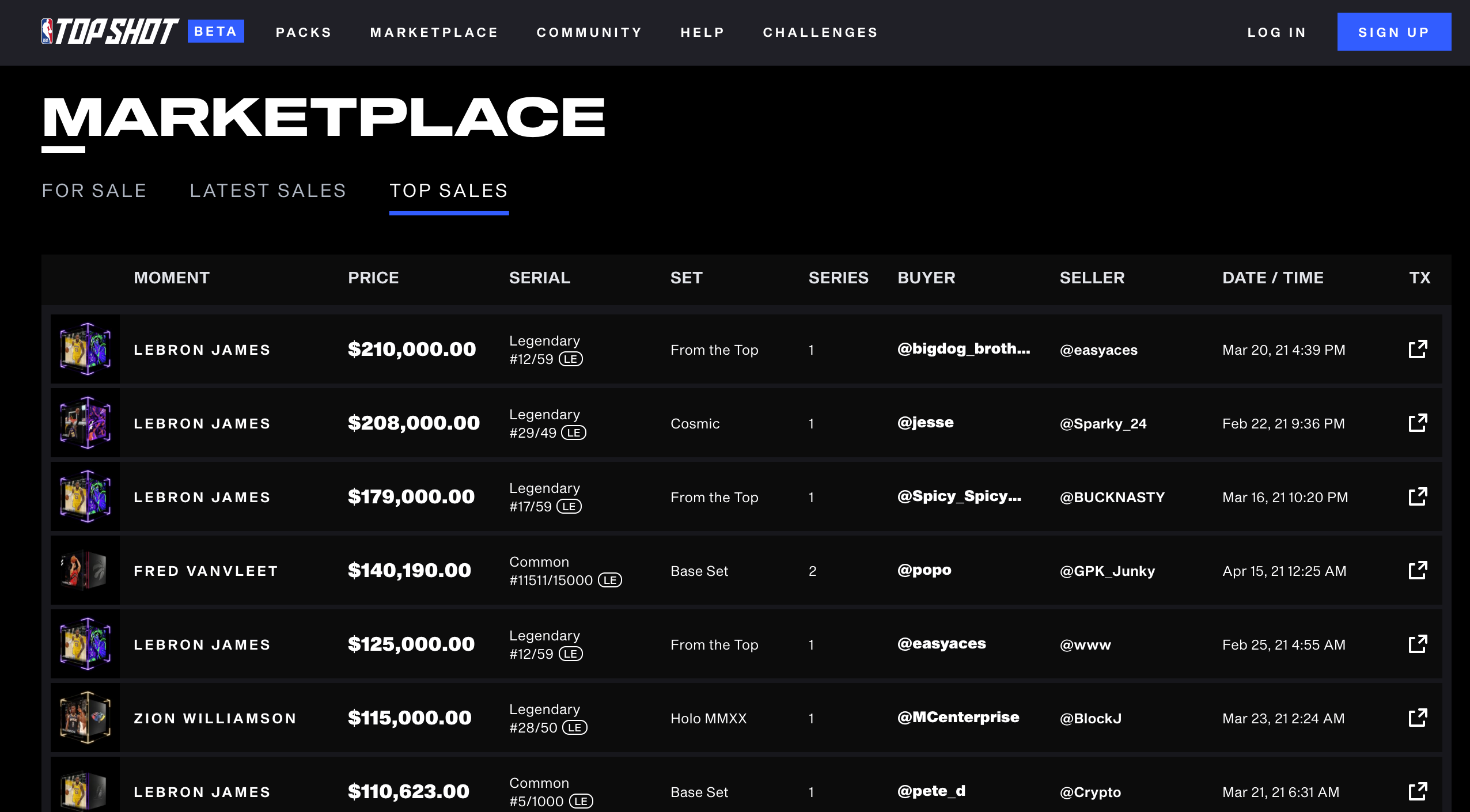Open transaction link for $179,000 LeBron sale
This screenshot has width=1470, height=812.
pyautogui.click(x=1418, y=496)
